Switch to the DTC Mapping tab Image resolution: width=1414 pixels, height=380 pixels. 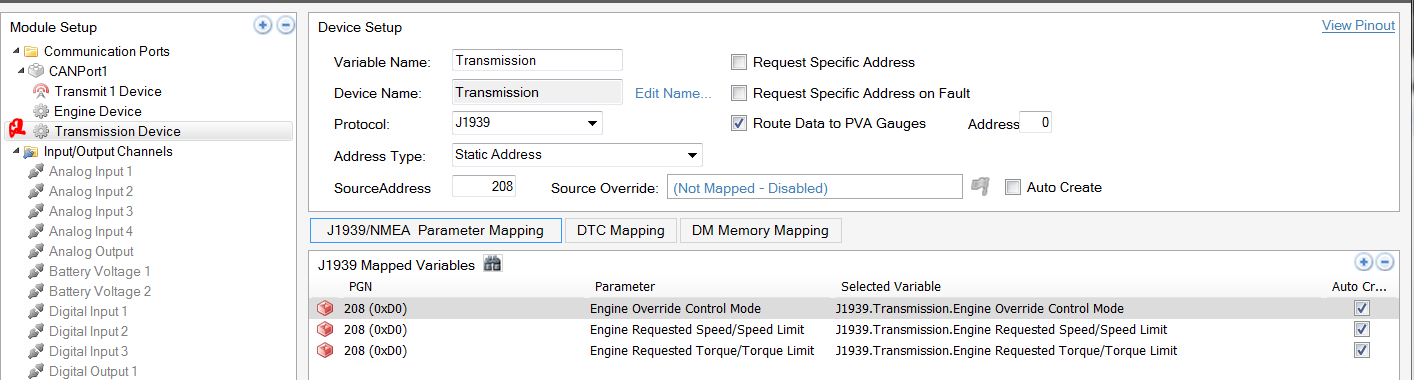click(x=621, y=230)
